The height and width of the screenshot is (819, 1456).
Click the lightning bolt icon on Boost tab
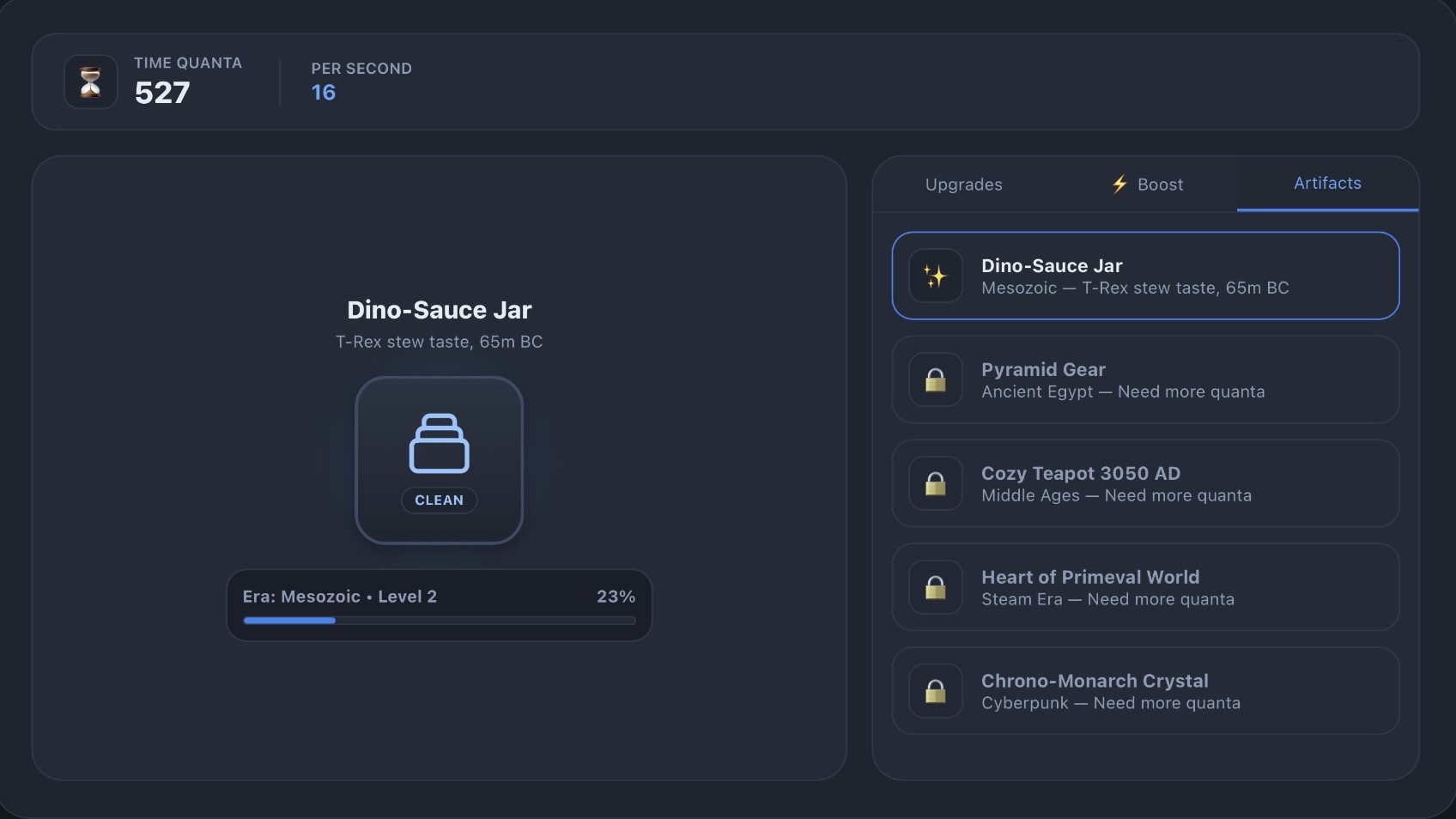1119,185
